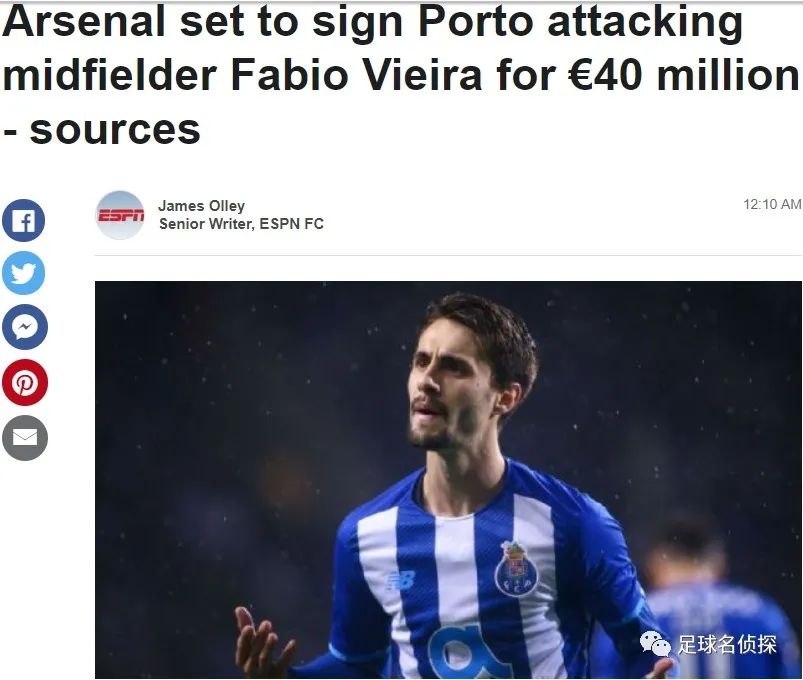Screen dimensions: 803x680
Task: Email the article using the envelope icon
Action: click(25, 438)
